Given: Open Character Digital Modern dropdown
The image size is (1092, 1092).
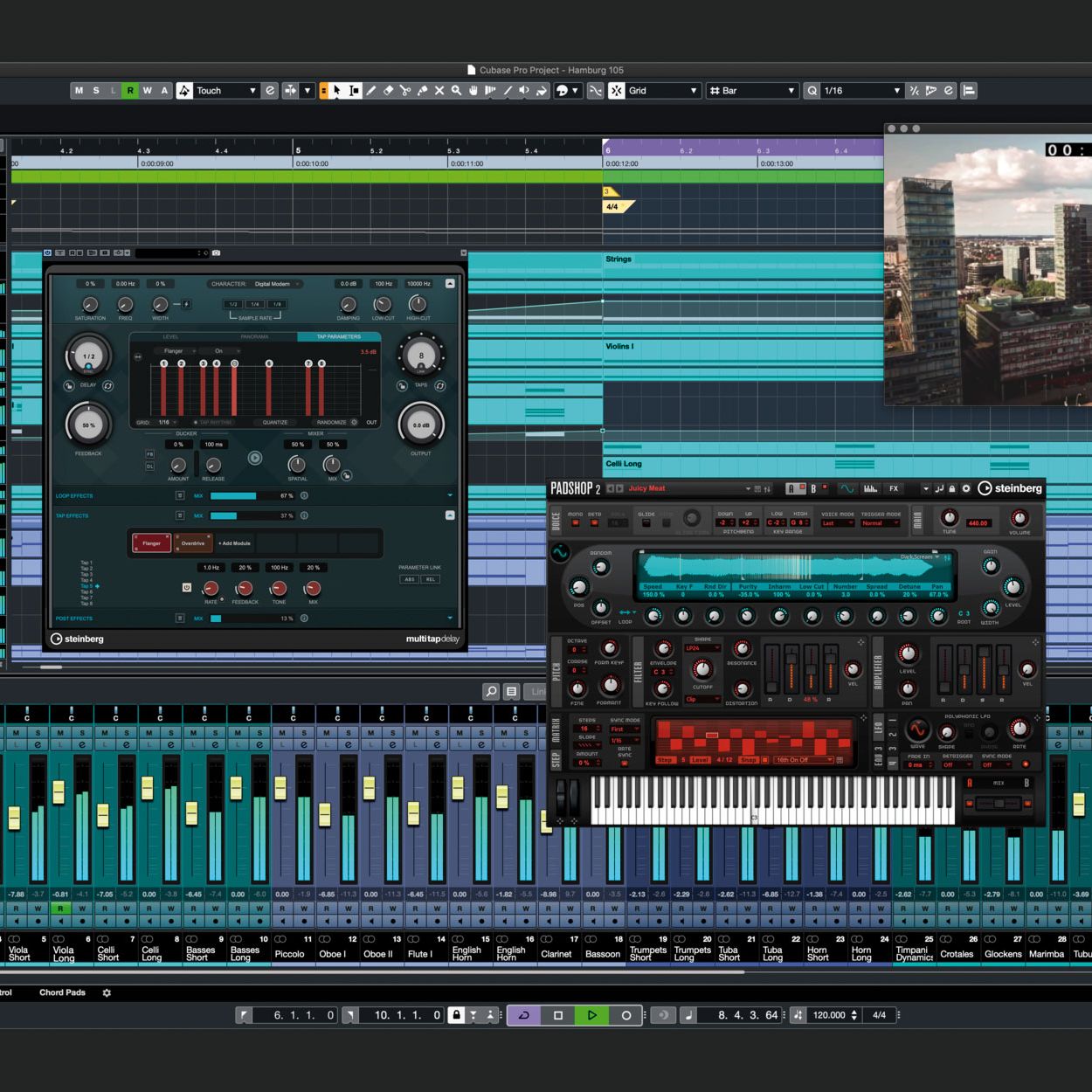Looking at the screenshot, I should tap(276, 284).
